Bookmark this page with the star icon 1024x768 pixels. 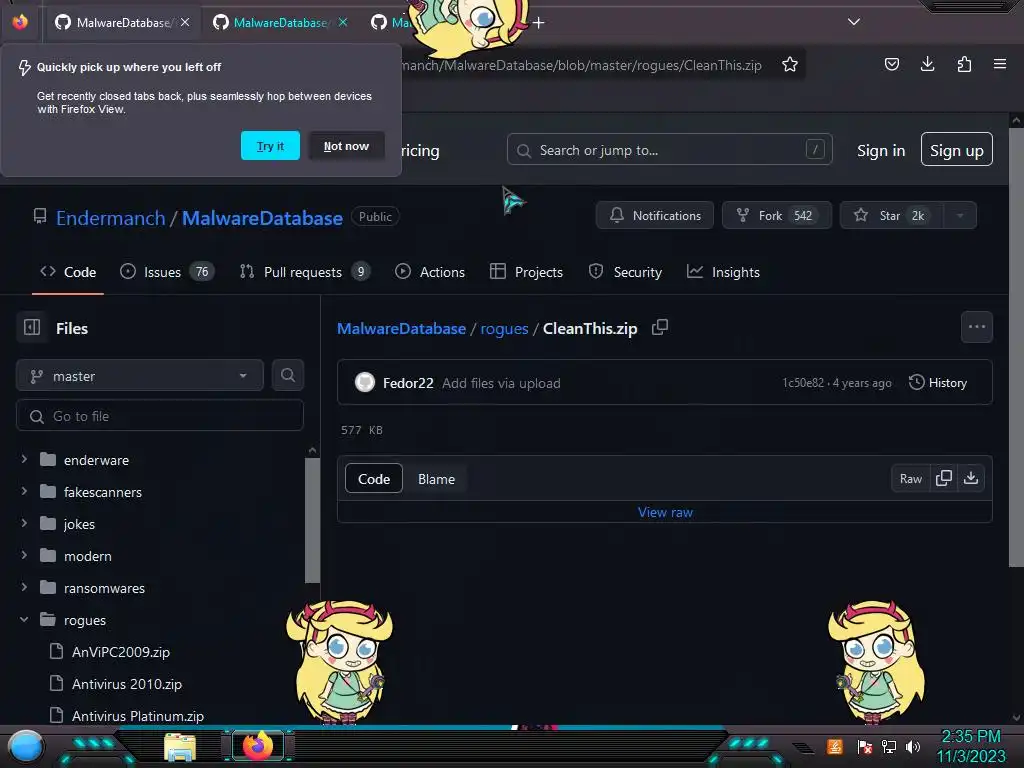coord(790,65)
